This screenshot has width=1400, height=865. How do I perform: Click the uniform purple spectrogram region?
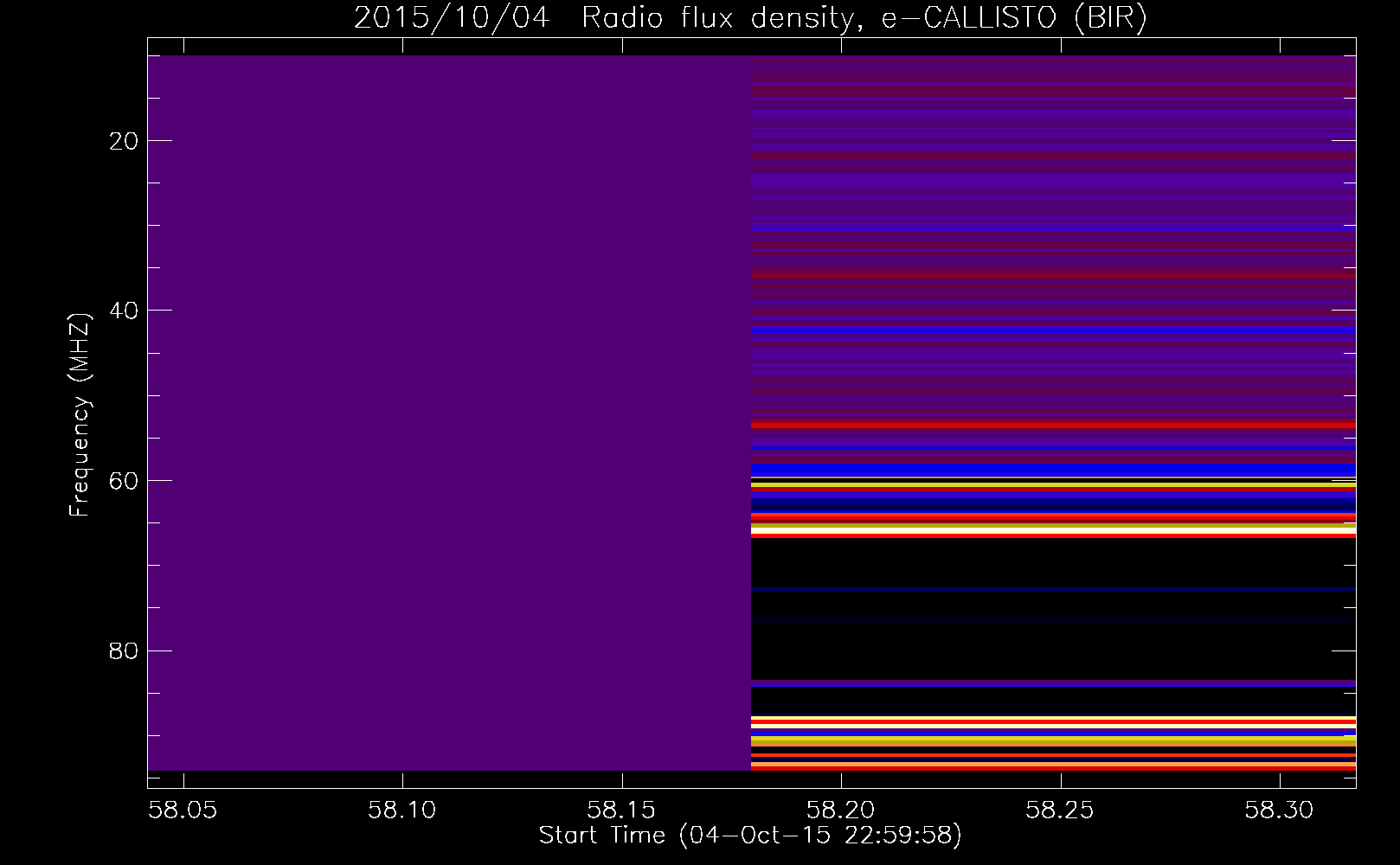pos(449,413)
